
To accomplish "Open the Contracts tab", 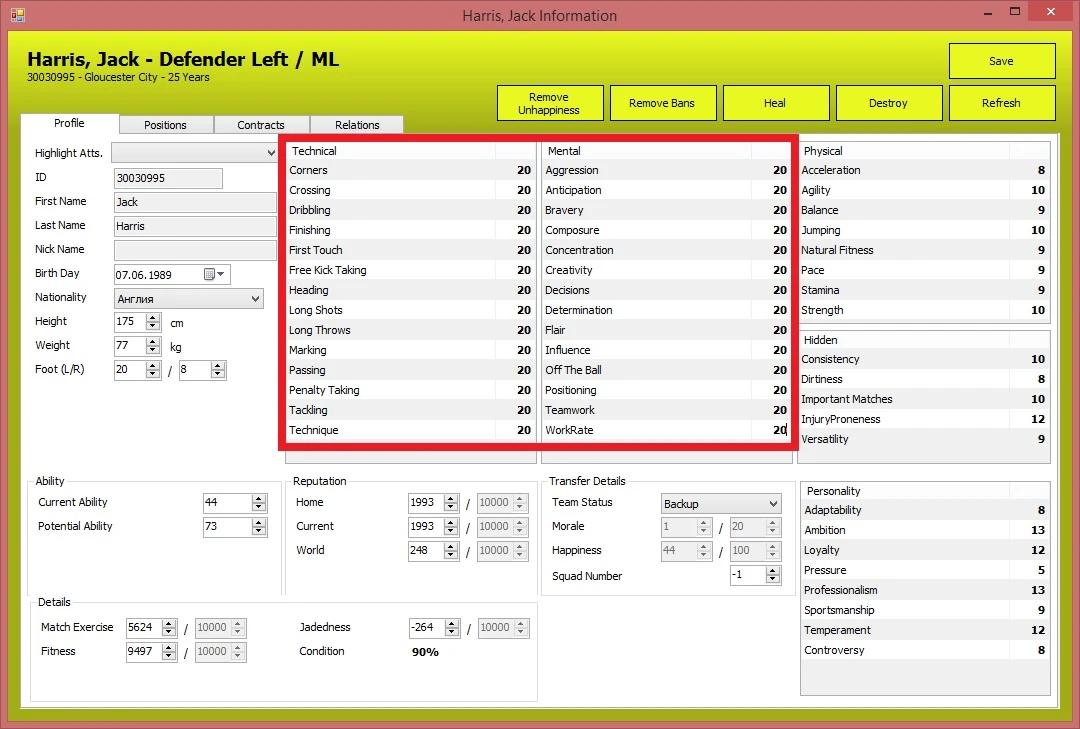I will [x=261, y=124].
